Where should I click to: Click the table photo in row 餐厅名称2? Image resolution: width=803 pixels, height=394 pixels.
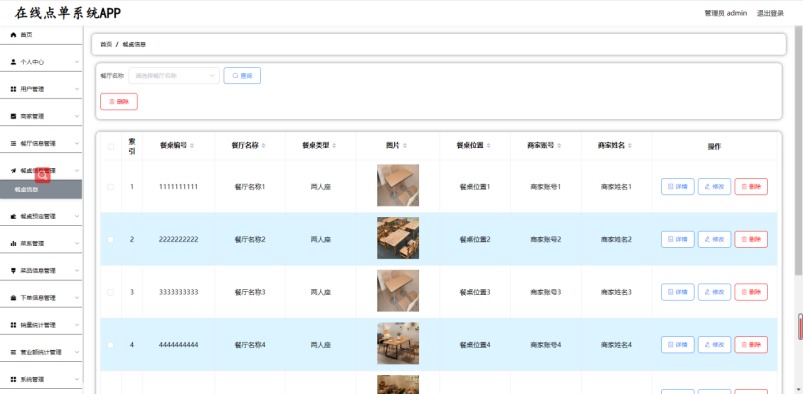click(398, 238)
